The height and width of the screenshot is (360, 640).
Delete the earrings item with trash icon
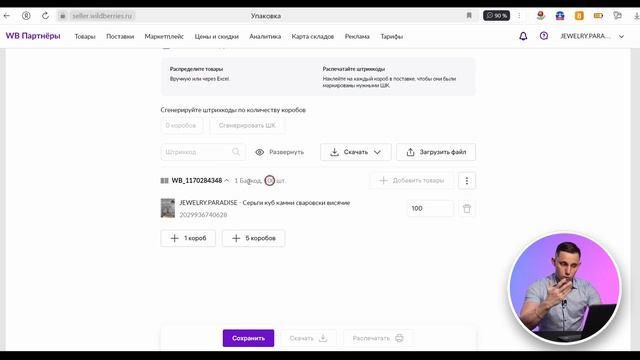coord(467,209)
